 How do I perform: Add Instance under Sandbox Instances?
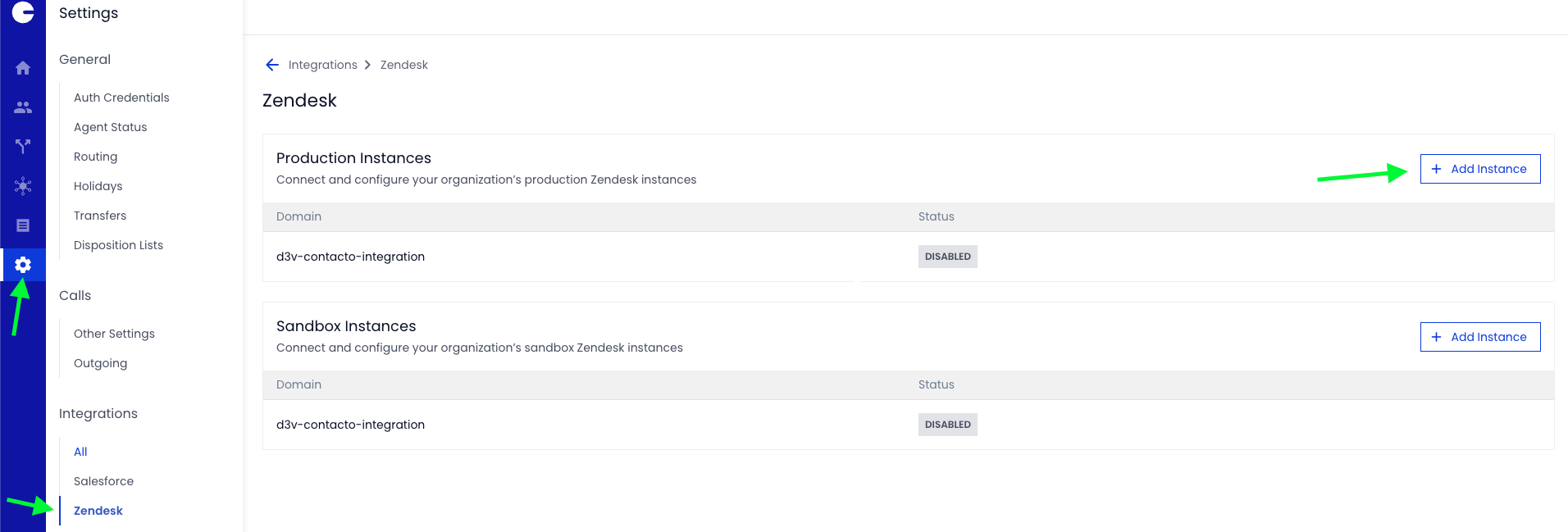click(1480, 337)
